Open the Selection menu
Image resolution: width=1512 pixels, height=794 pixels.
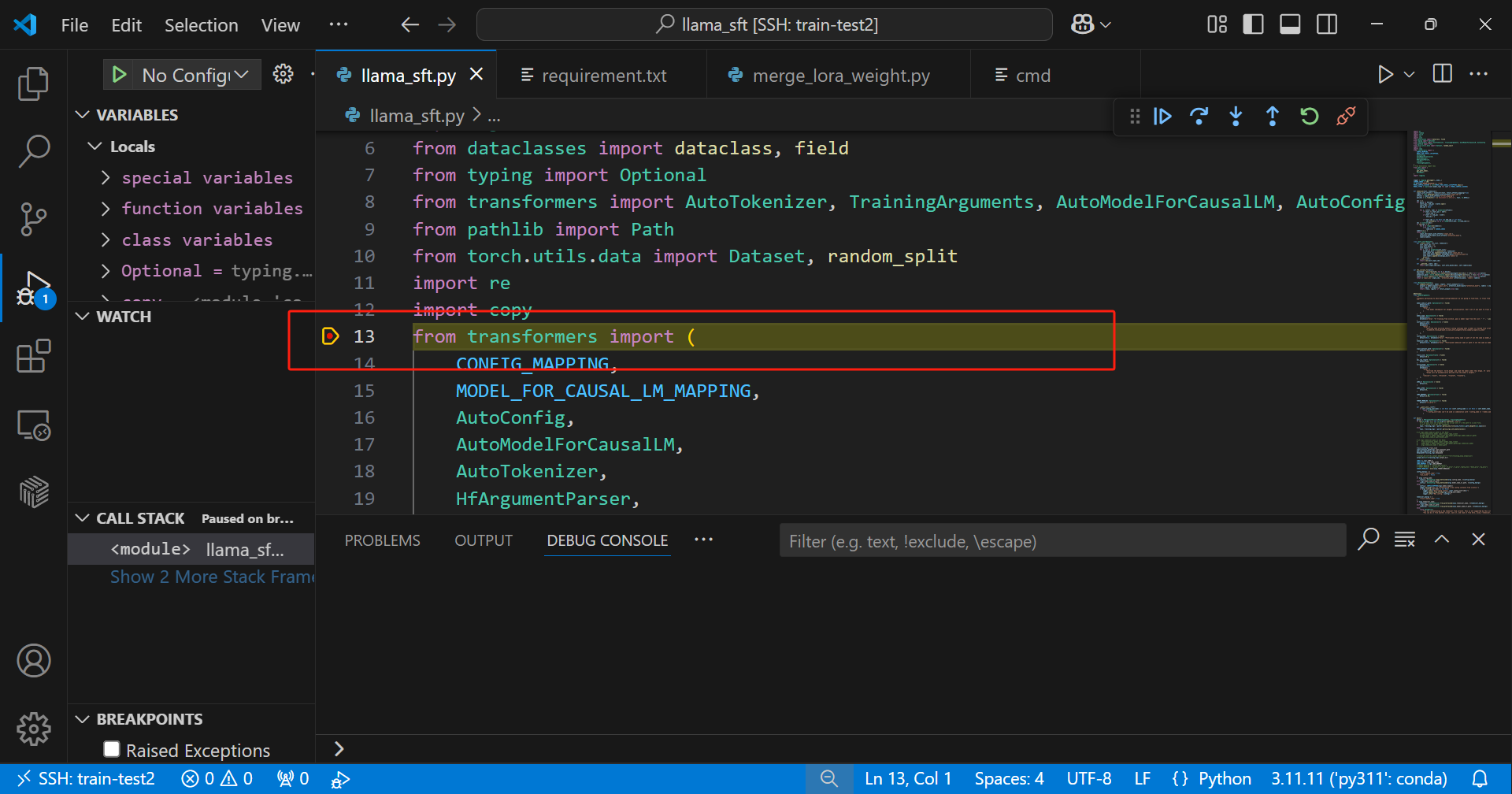coord(201,25)
